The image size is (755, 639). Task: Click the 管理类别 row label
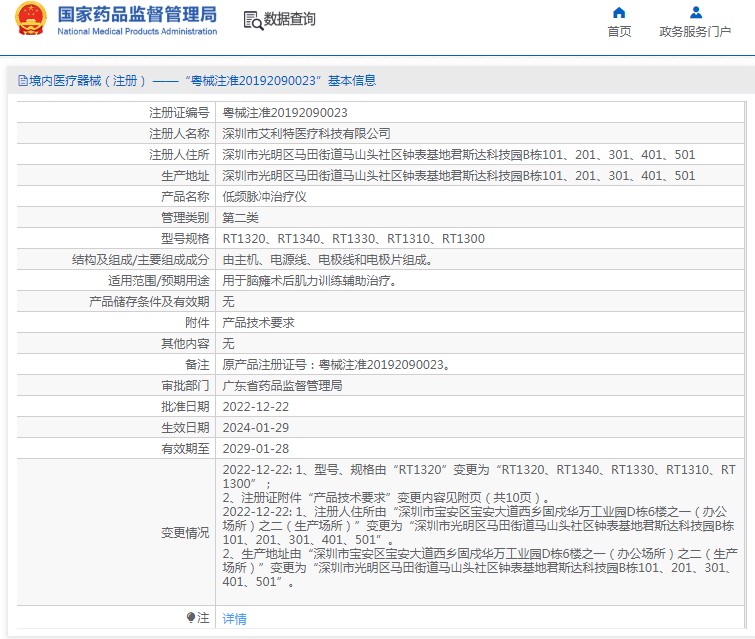pos(185,218)
